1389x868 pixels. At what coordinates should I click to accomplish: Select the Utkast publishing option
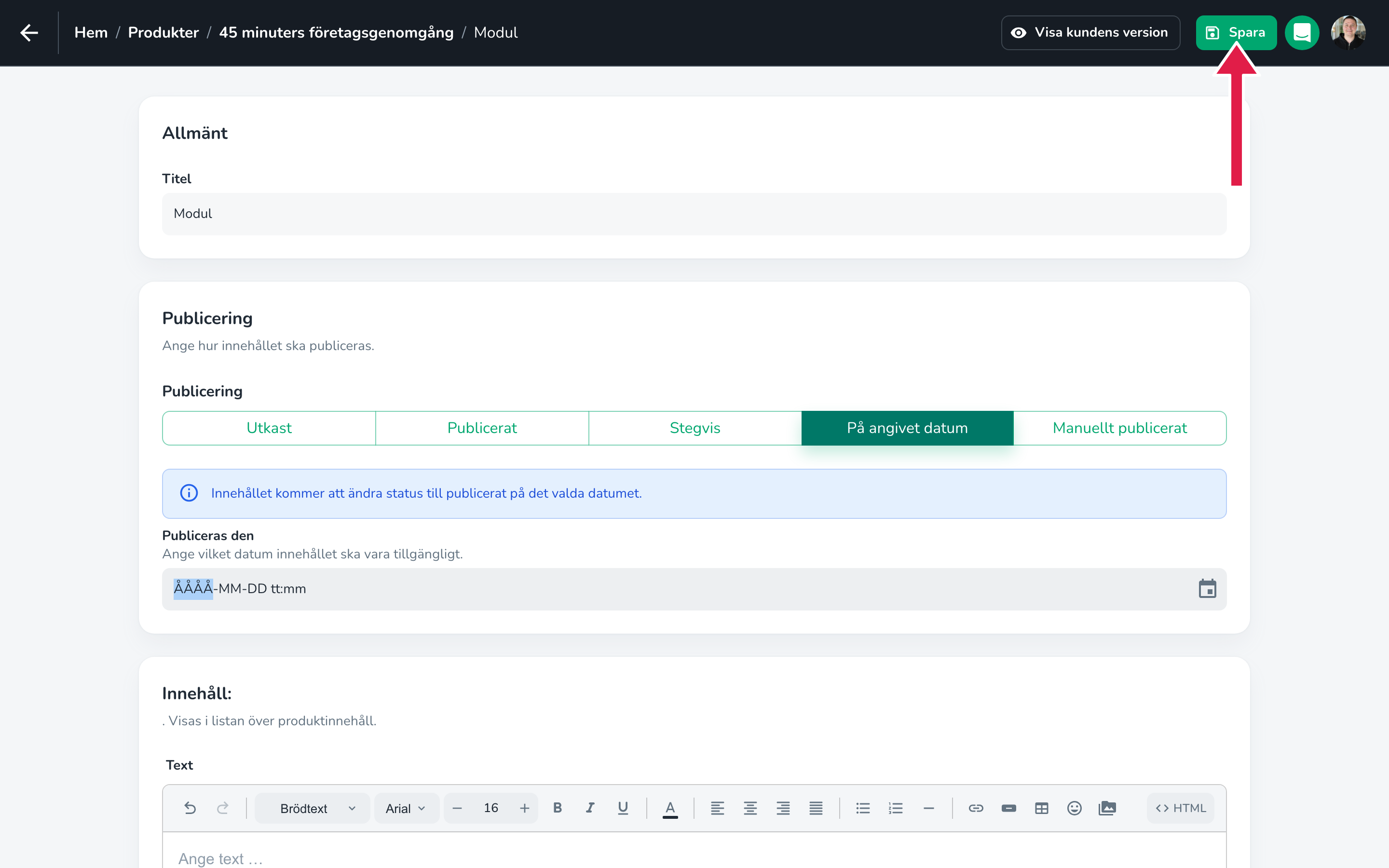(269, 428)
